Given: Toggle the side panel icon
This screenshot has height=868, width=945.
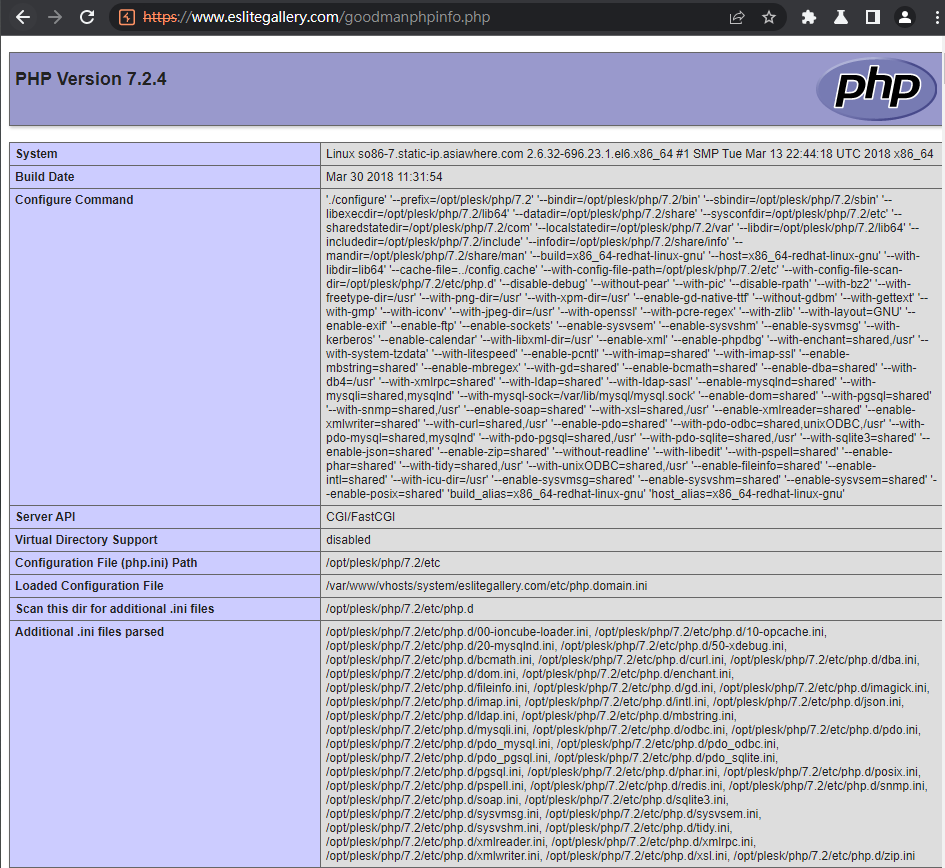Looking at the screenshot, I should (873, 17).
